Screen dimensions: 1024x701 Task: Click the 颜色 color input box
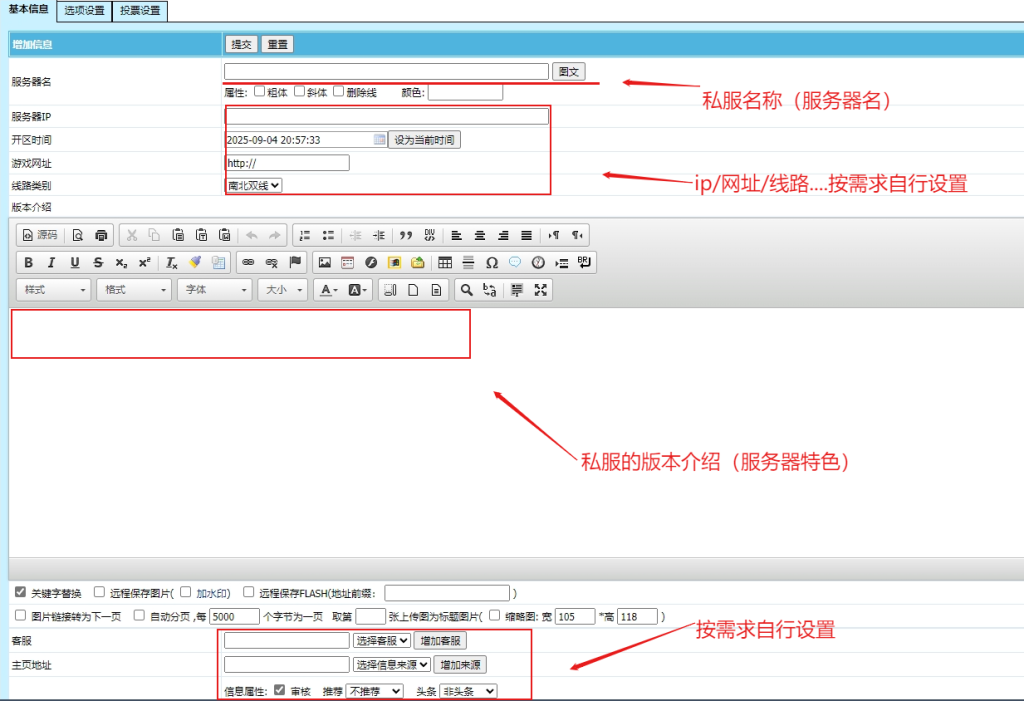465,92
